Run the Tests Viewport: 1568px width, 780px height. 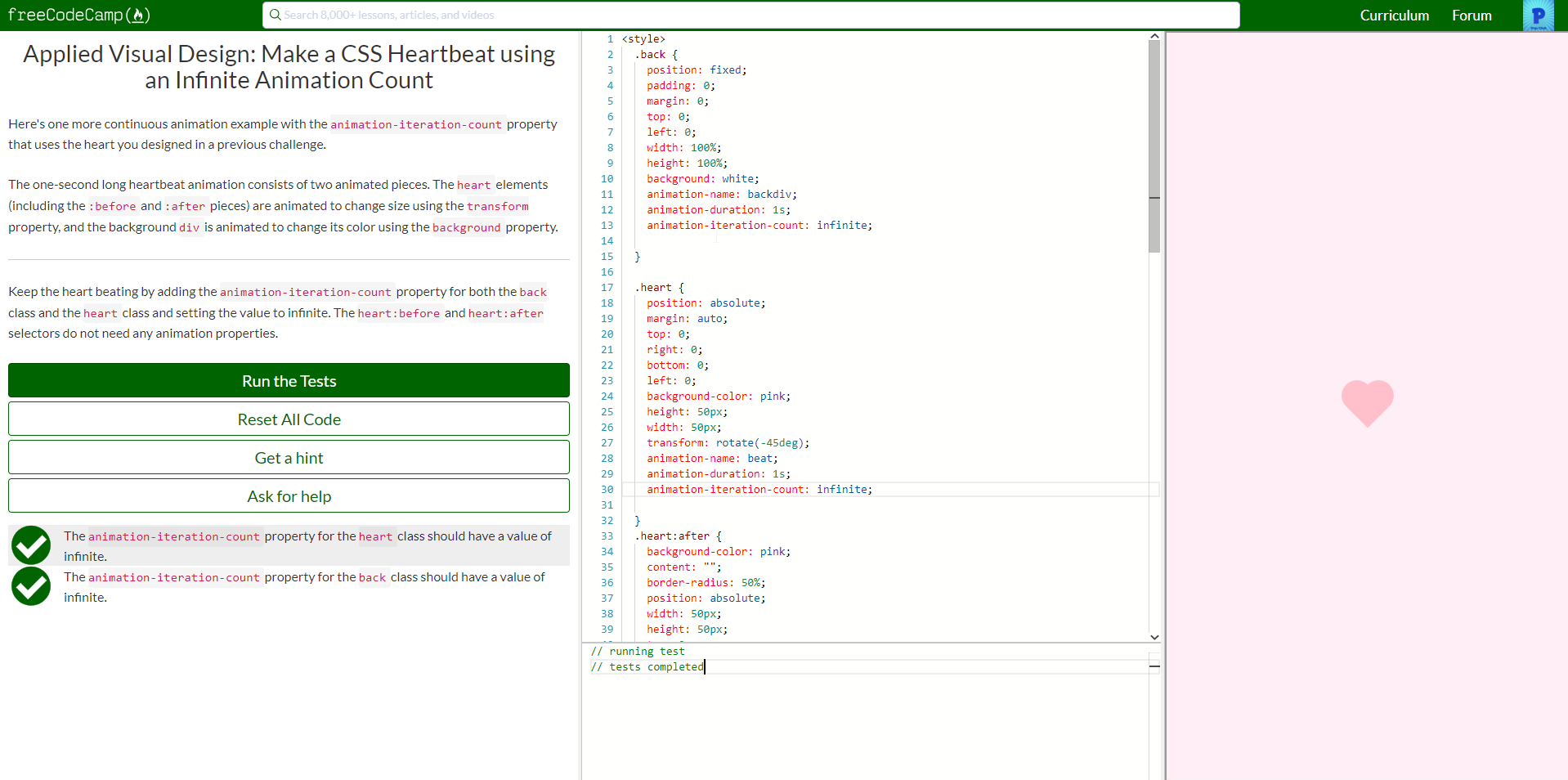point(289,380)
